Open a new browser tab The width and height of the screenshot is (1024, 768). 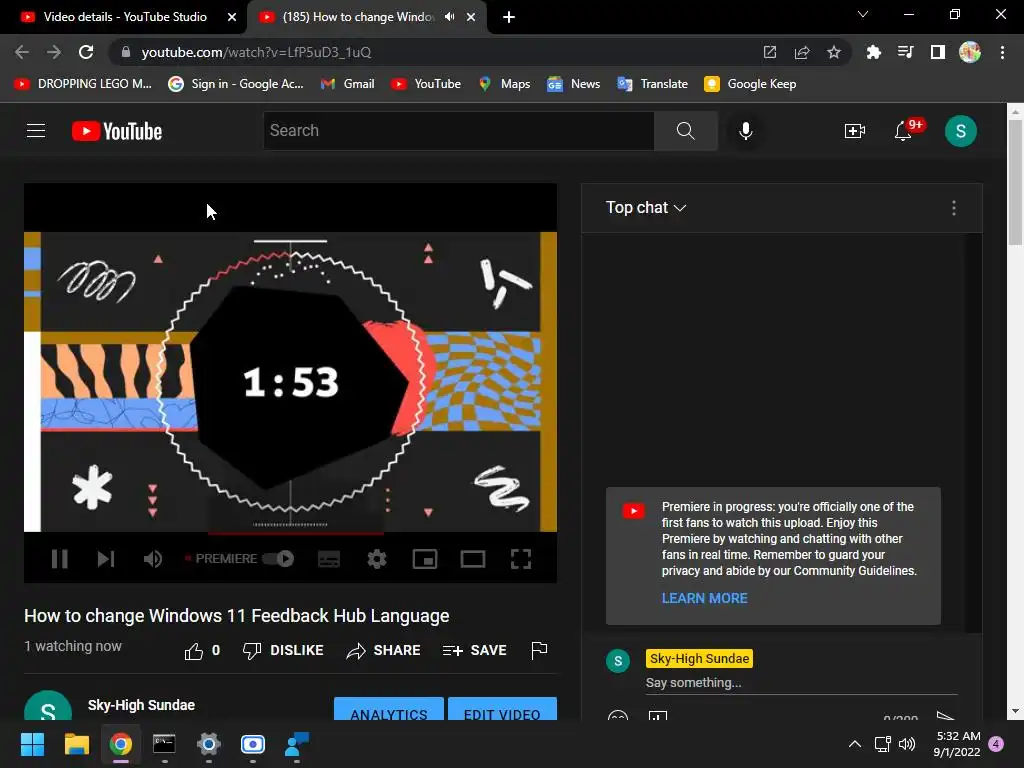click(x=509, y=17)
